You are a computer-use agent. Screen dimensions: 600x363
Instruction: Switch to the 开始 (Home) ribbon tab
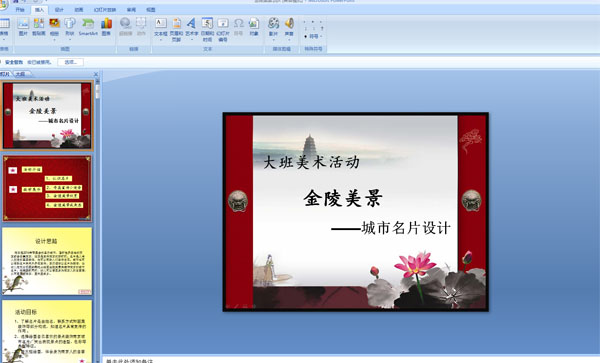pos(20,10)
